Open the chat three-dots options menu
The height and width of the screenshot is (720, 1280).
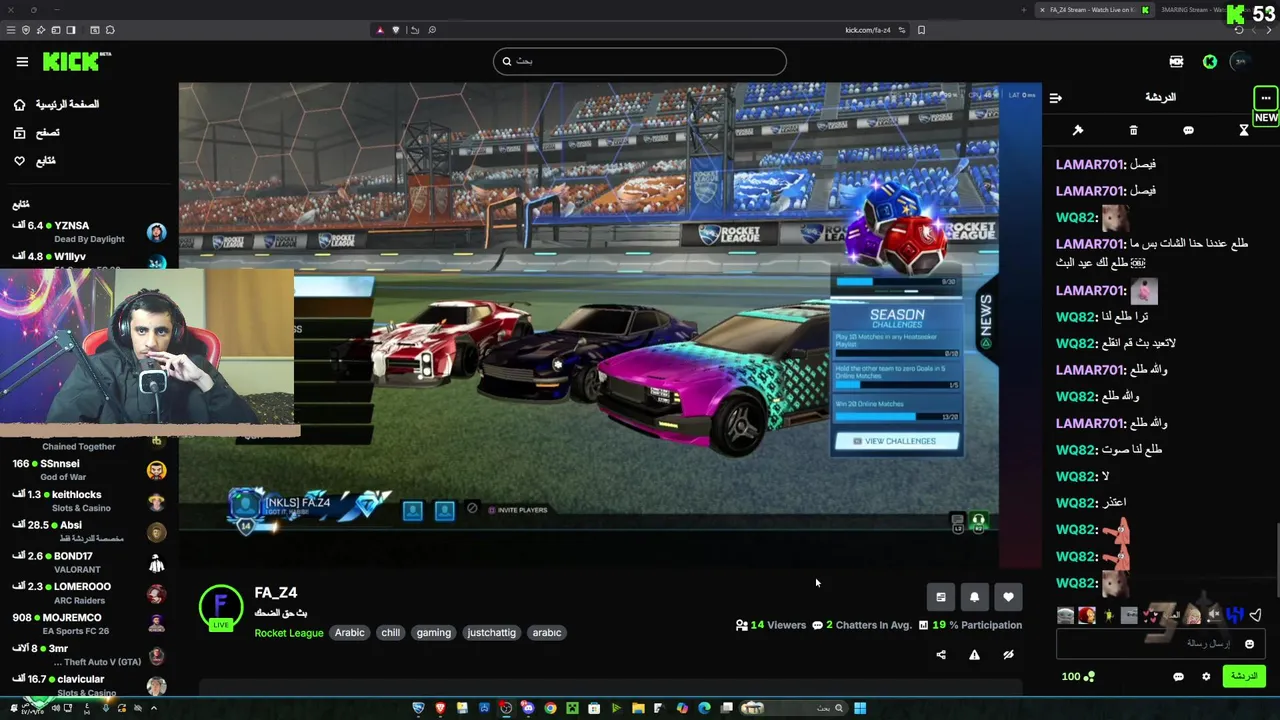coord(1266,98)
